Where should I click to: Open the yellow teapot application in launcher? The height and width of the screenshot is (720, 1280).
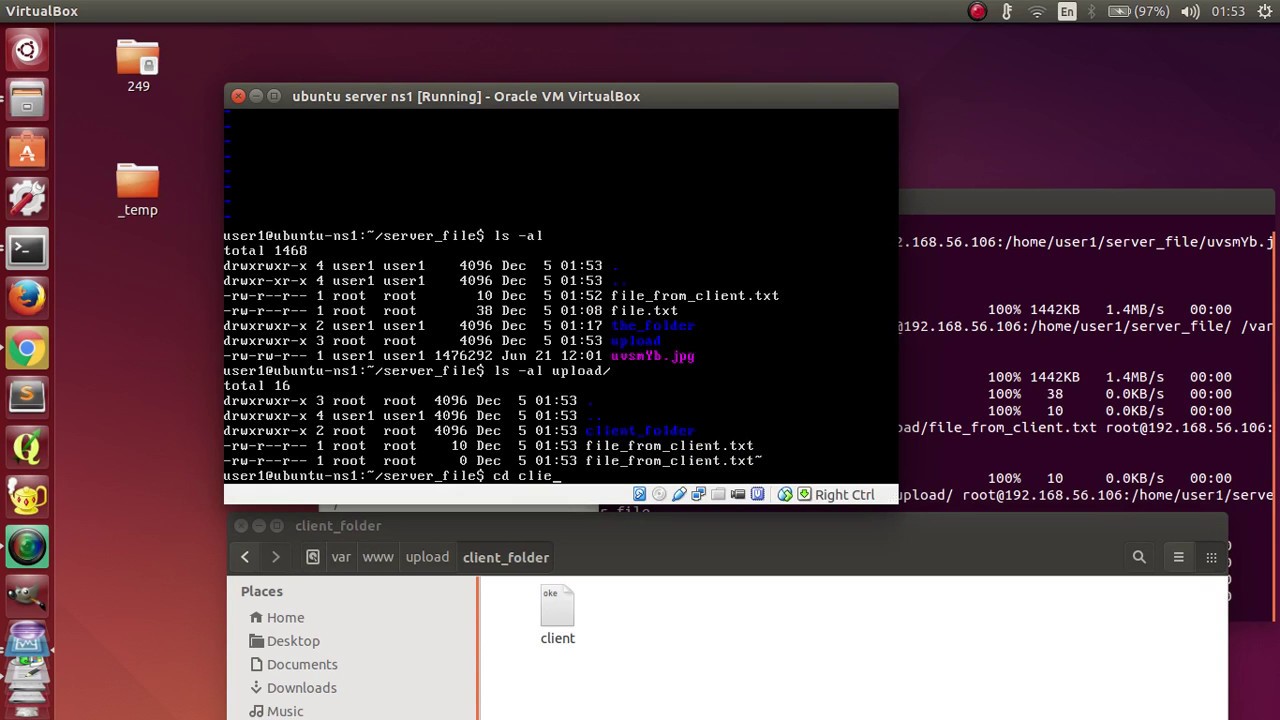tap(27, 498)
